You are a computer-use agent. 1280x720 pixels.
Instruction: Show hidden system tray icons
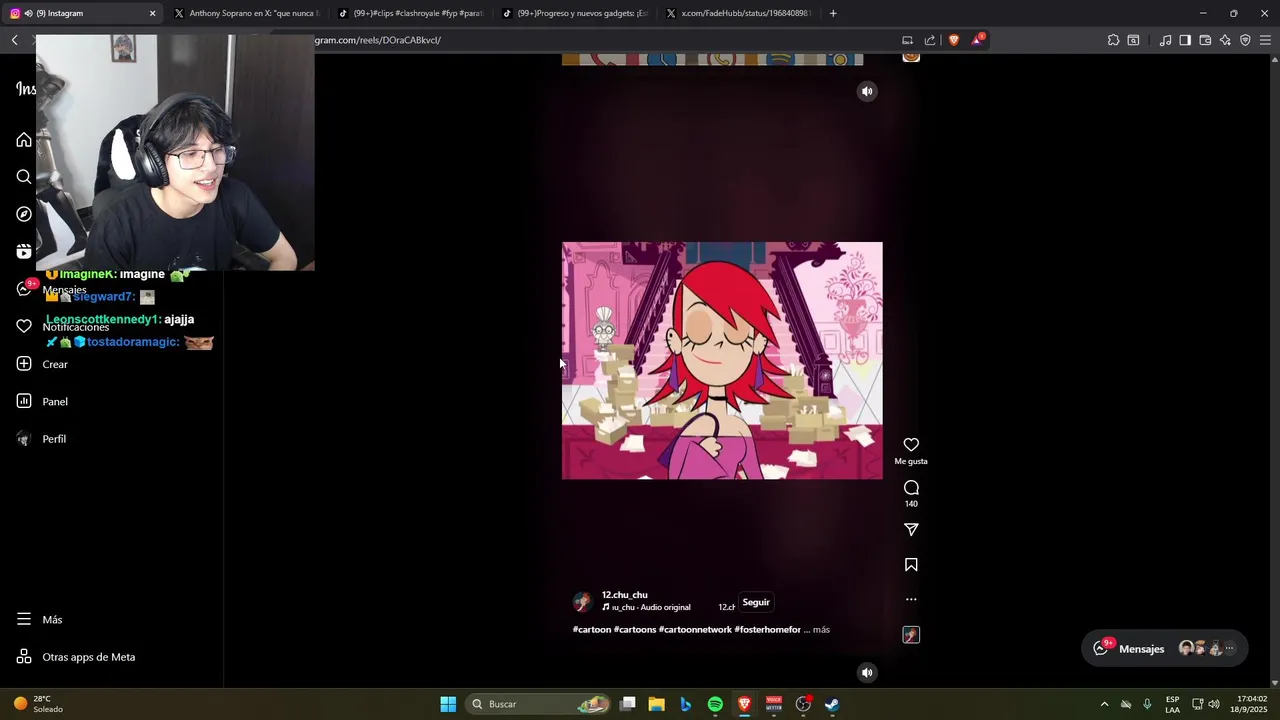[x=1104, y=704]
